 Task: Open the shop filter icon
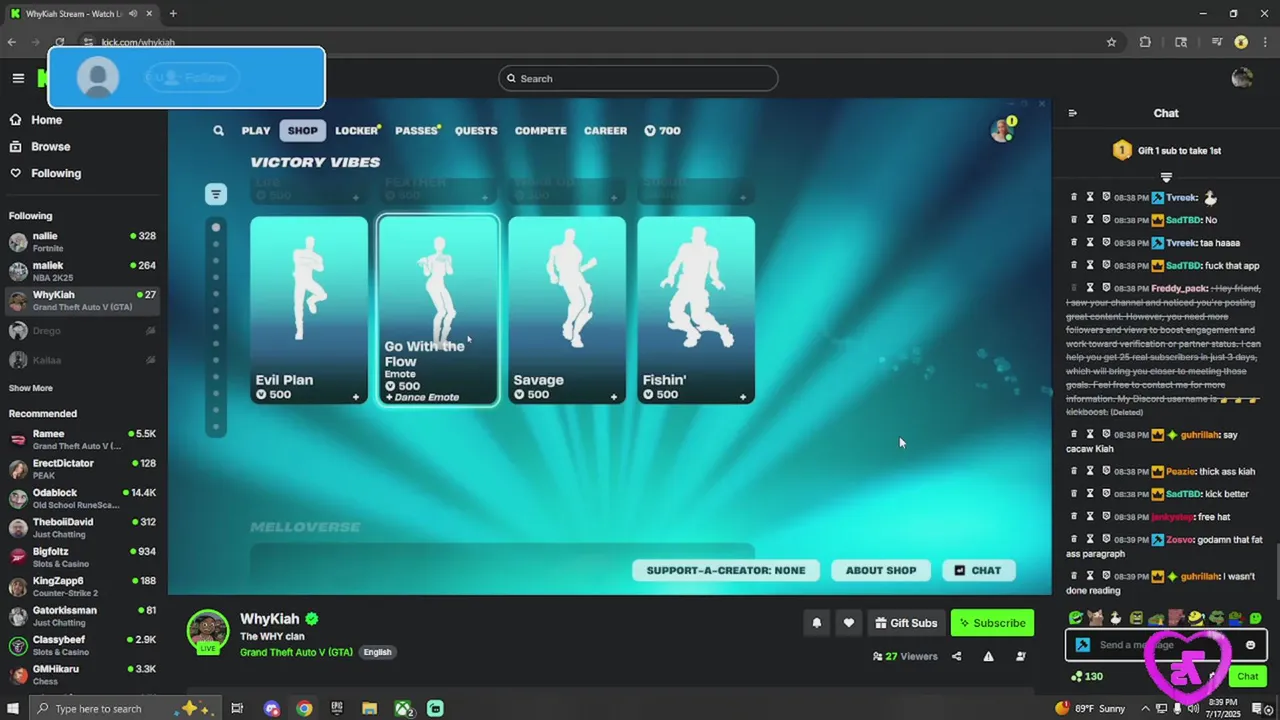click(216, 194)
